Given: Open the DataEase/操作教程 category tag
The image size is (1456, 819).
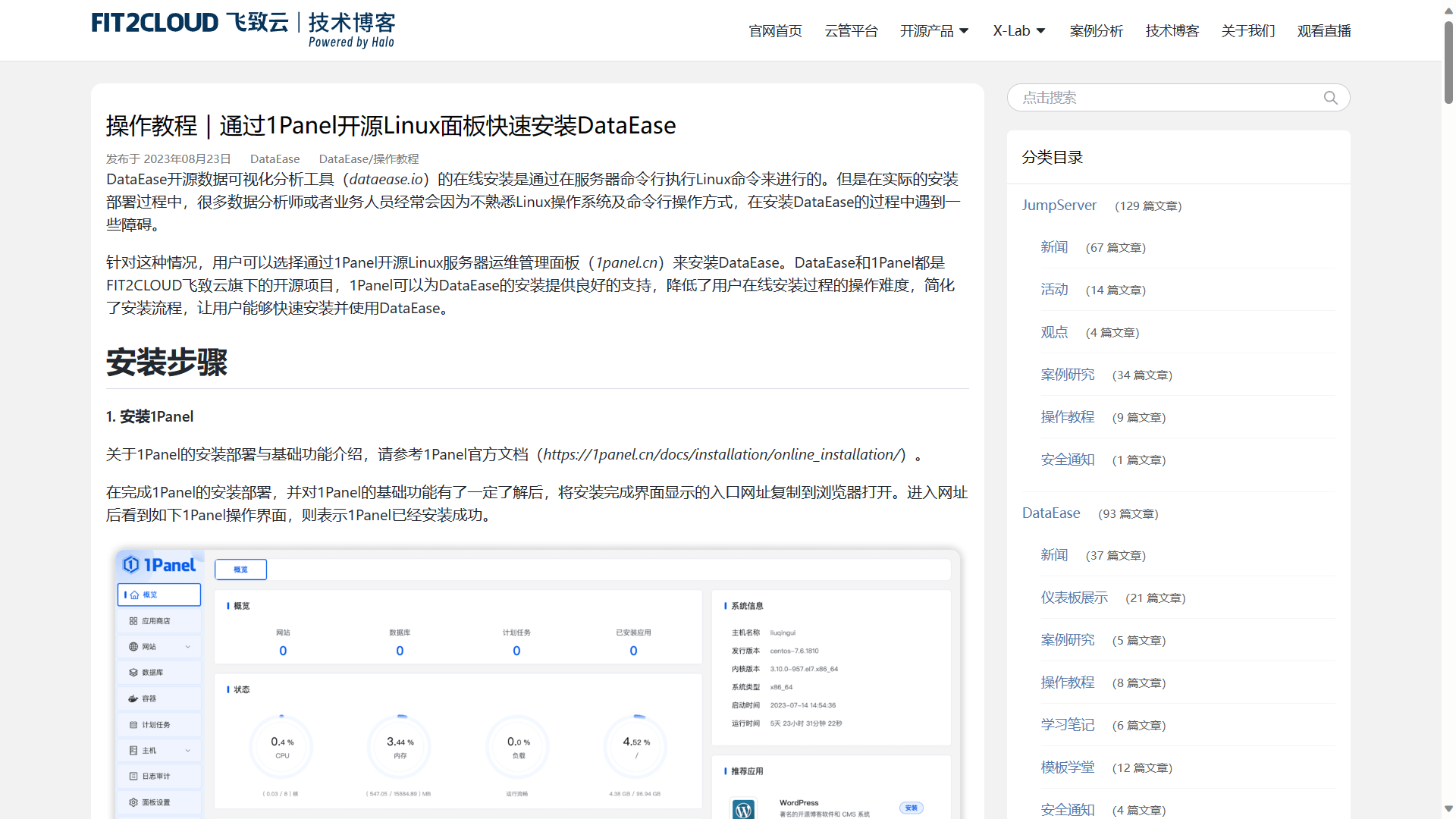Looking at the screenshot, I should (x=369, y=159).
